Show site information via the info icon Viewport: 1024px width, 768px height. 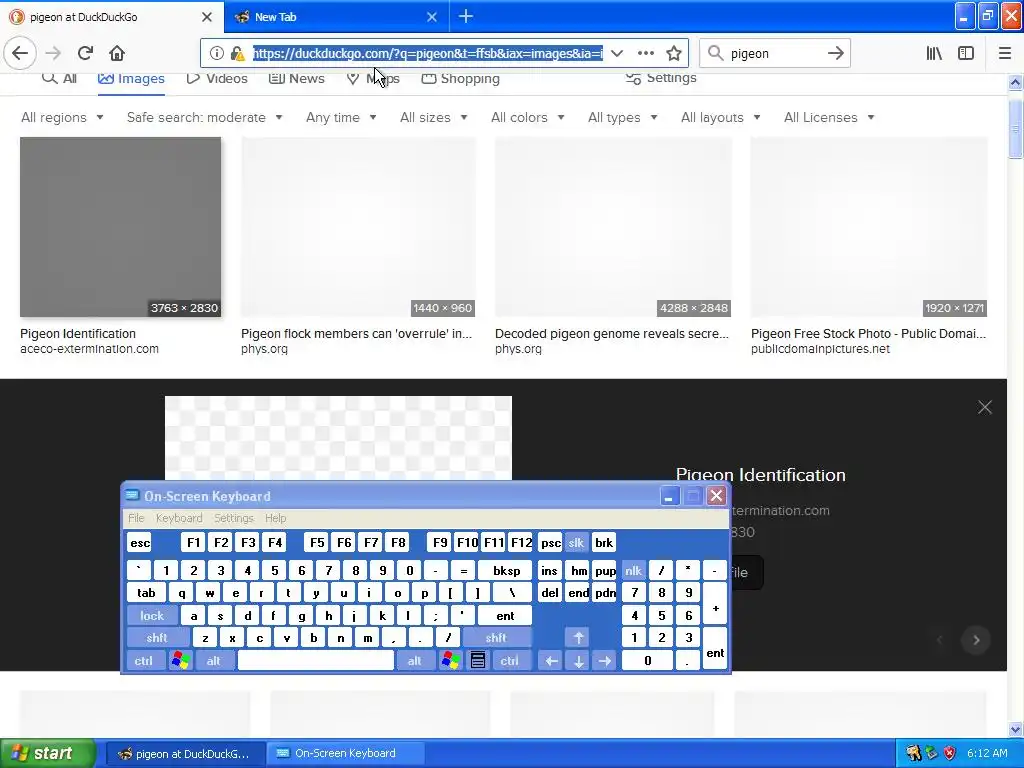click(216, 54)
